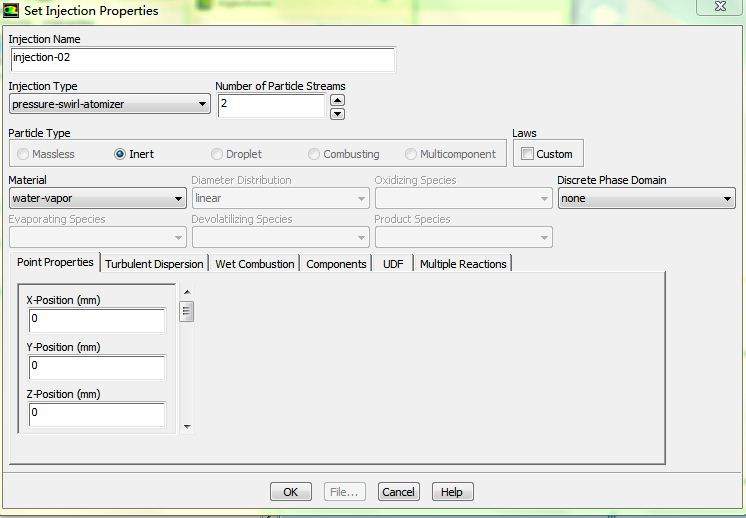
Task: Close the Set Injection Properties dialog
Action: 720,7
